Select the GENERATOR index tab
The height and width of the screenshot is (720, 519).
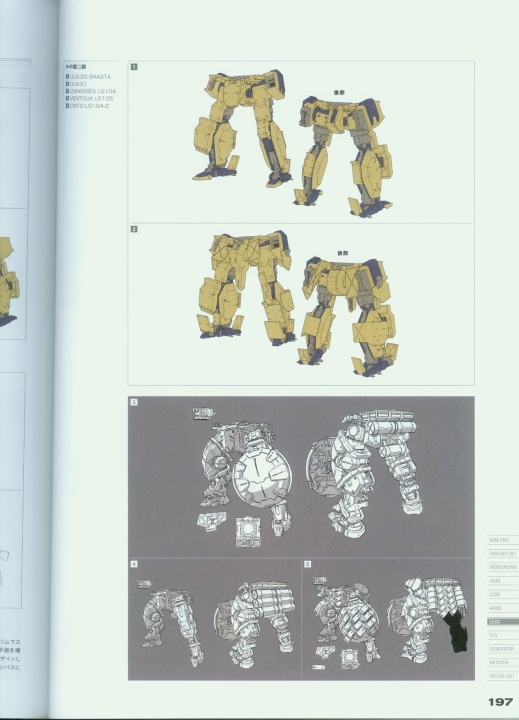[502, 649]
